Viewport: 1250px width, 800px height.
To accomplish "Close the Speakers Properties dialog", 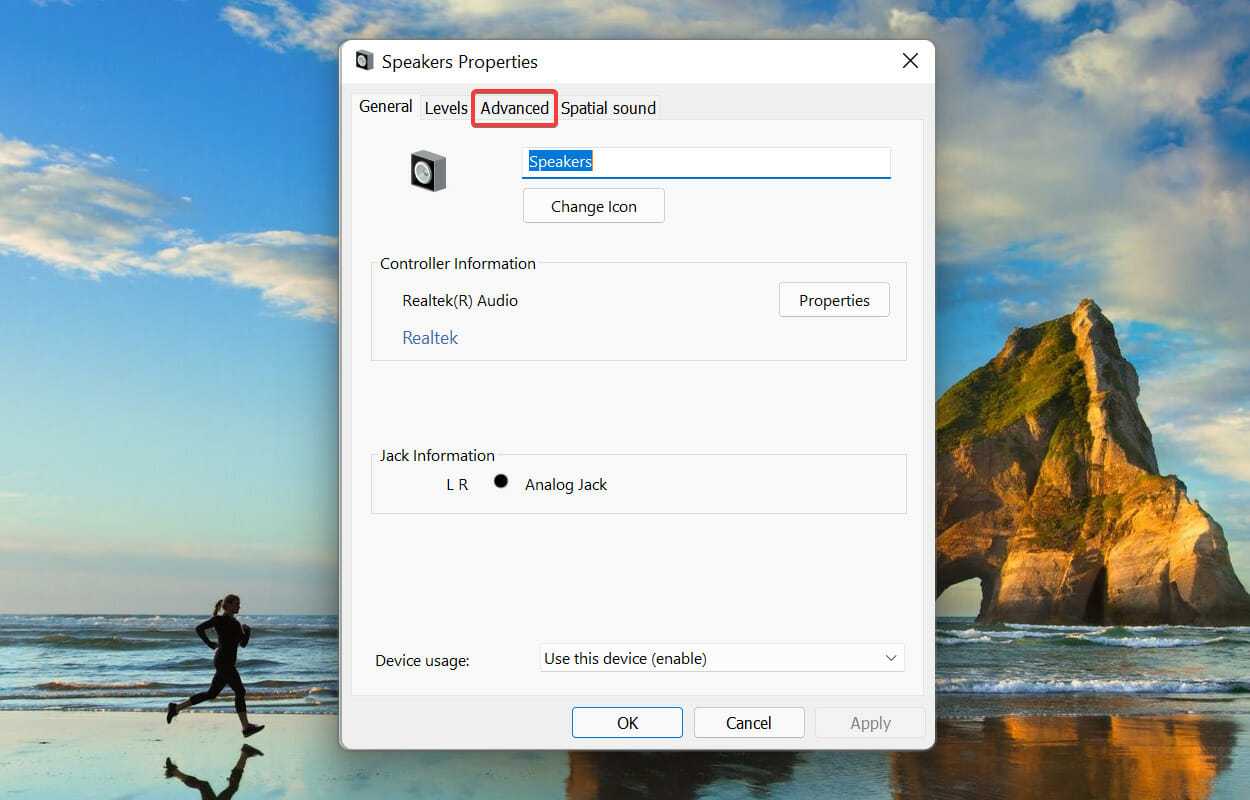I will (910, 61).
